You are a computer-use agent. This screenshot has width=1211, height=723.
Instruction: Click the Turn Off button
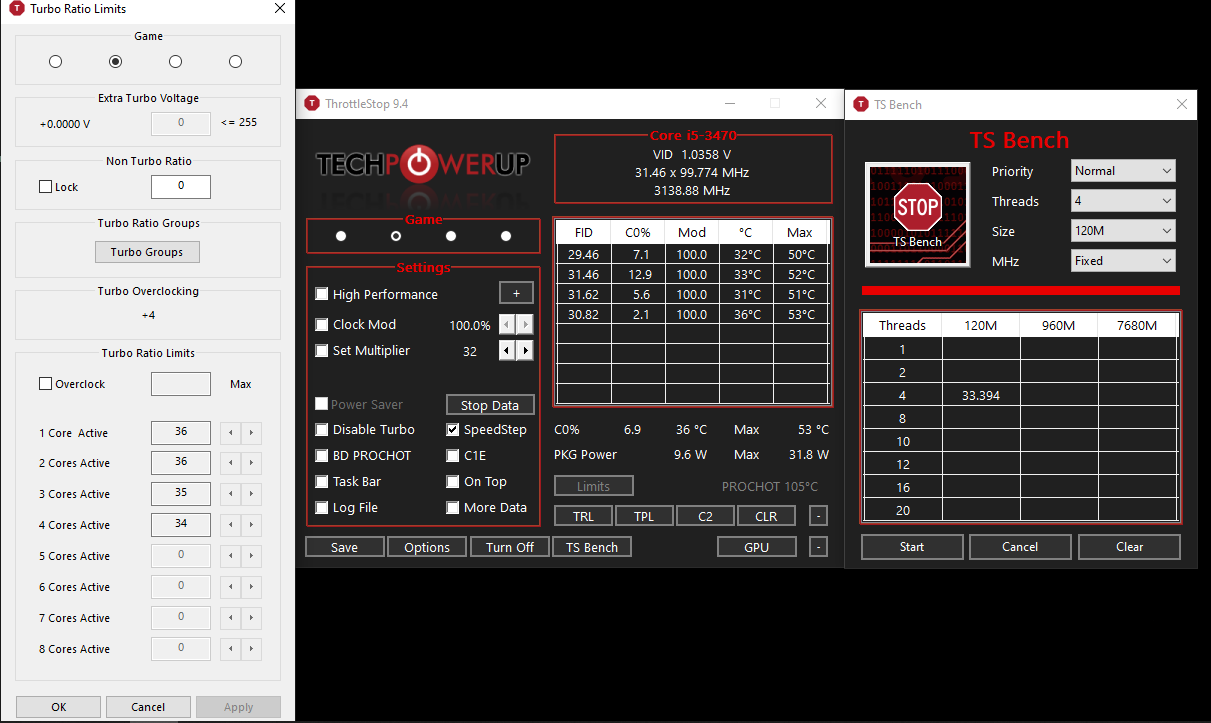[510, 547]
